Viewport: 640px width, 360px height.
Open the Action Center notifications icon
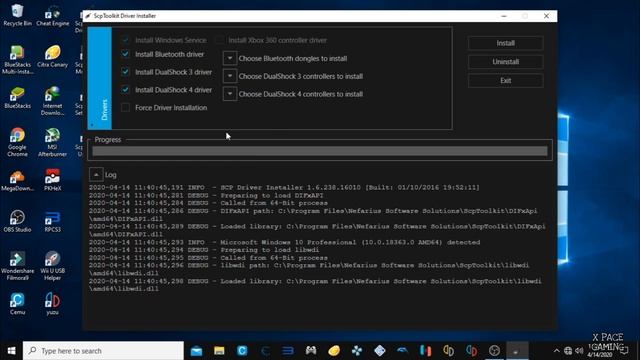(624, 351)
